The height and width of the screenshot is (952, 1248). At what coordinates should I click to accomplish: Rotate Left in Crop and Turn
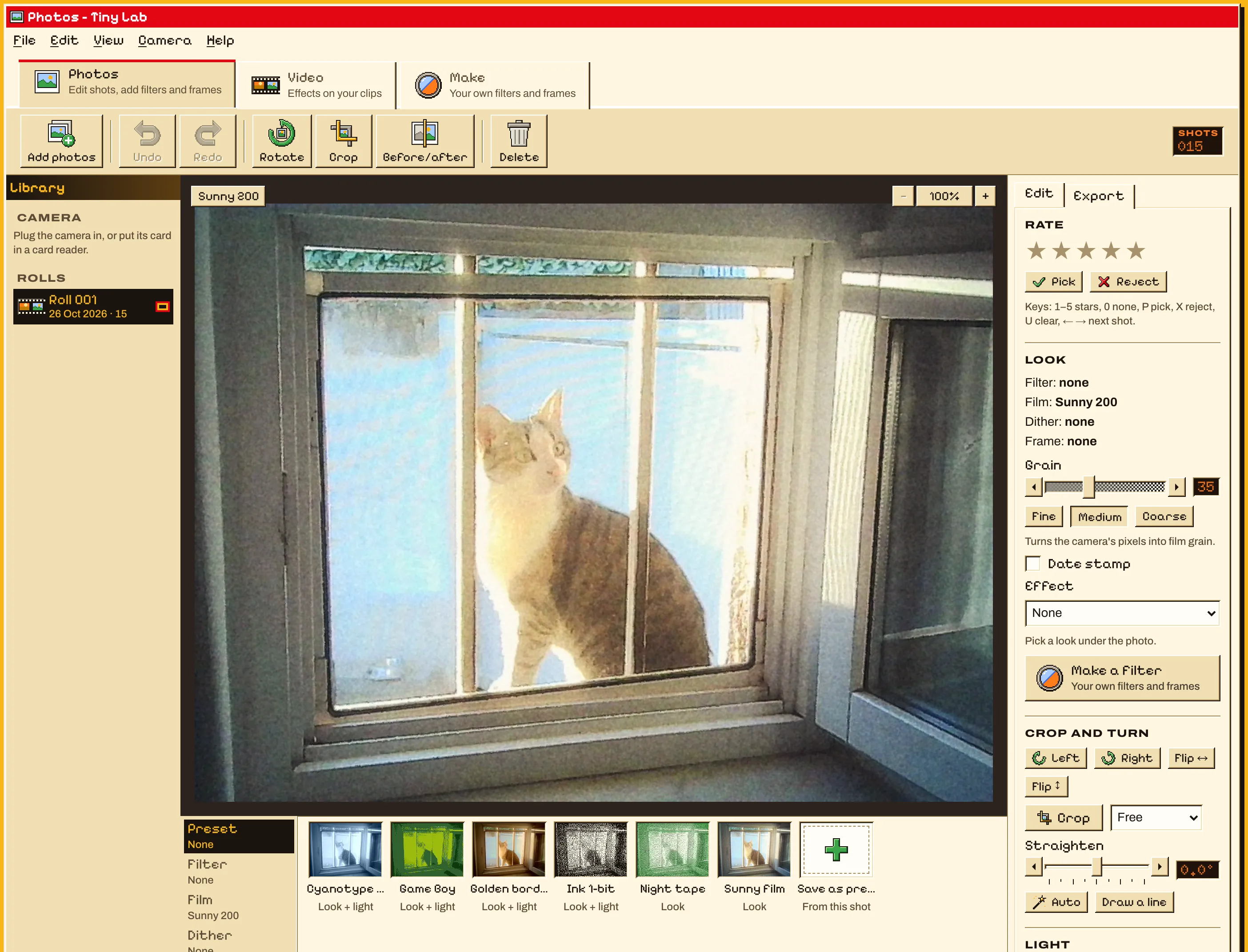(x=1056, y=758)
